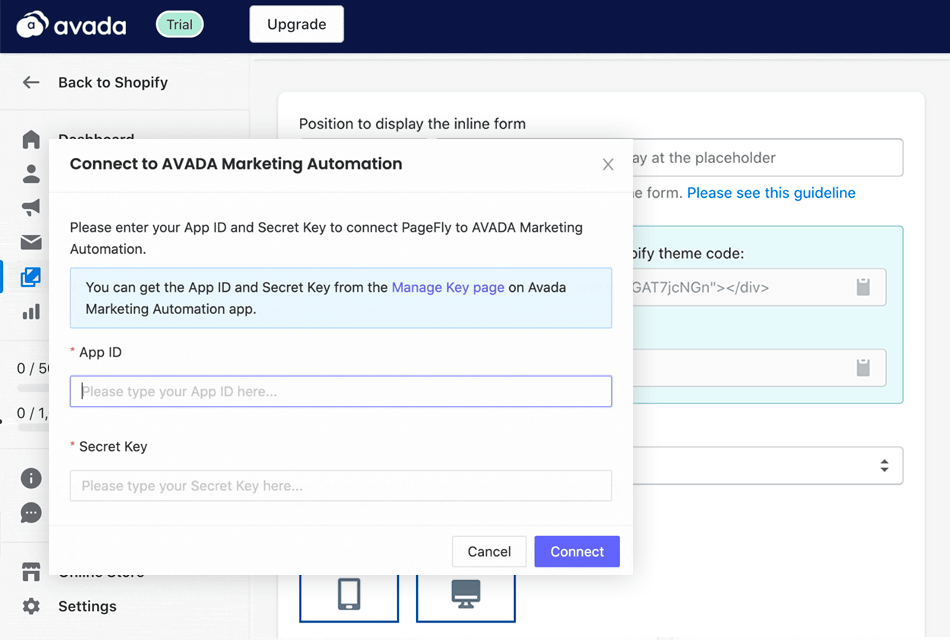Image resolution: width=950 pixels, height=640 pixels.
Task: Click the lower clipboard copy icon
Action: [x=863, y=367]
